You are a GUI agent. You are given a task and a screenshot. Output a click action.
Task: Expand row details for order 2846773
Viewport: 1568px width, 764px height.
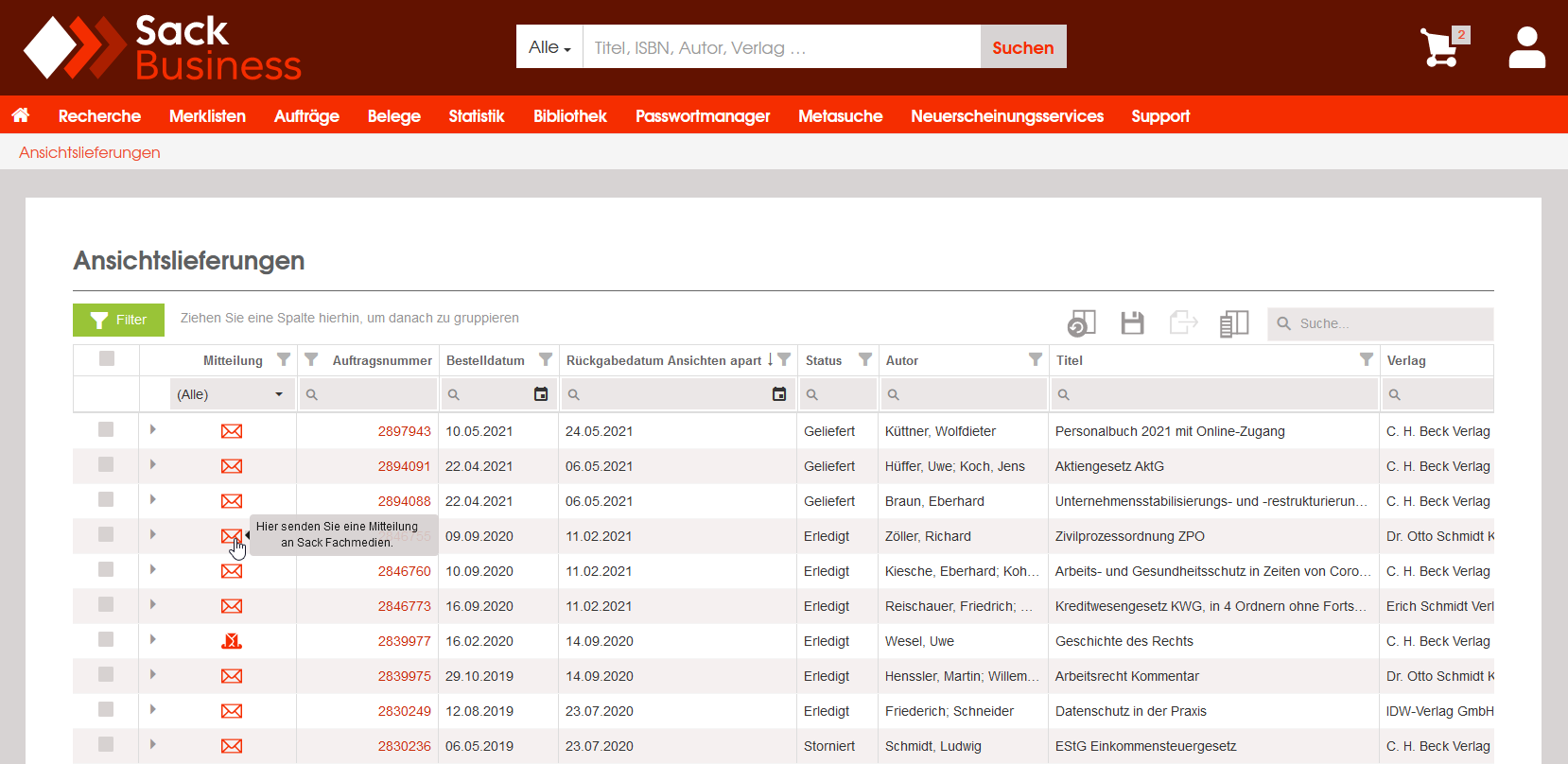point(152,604)
